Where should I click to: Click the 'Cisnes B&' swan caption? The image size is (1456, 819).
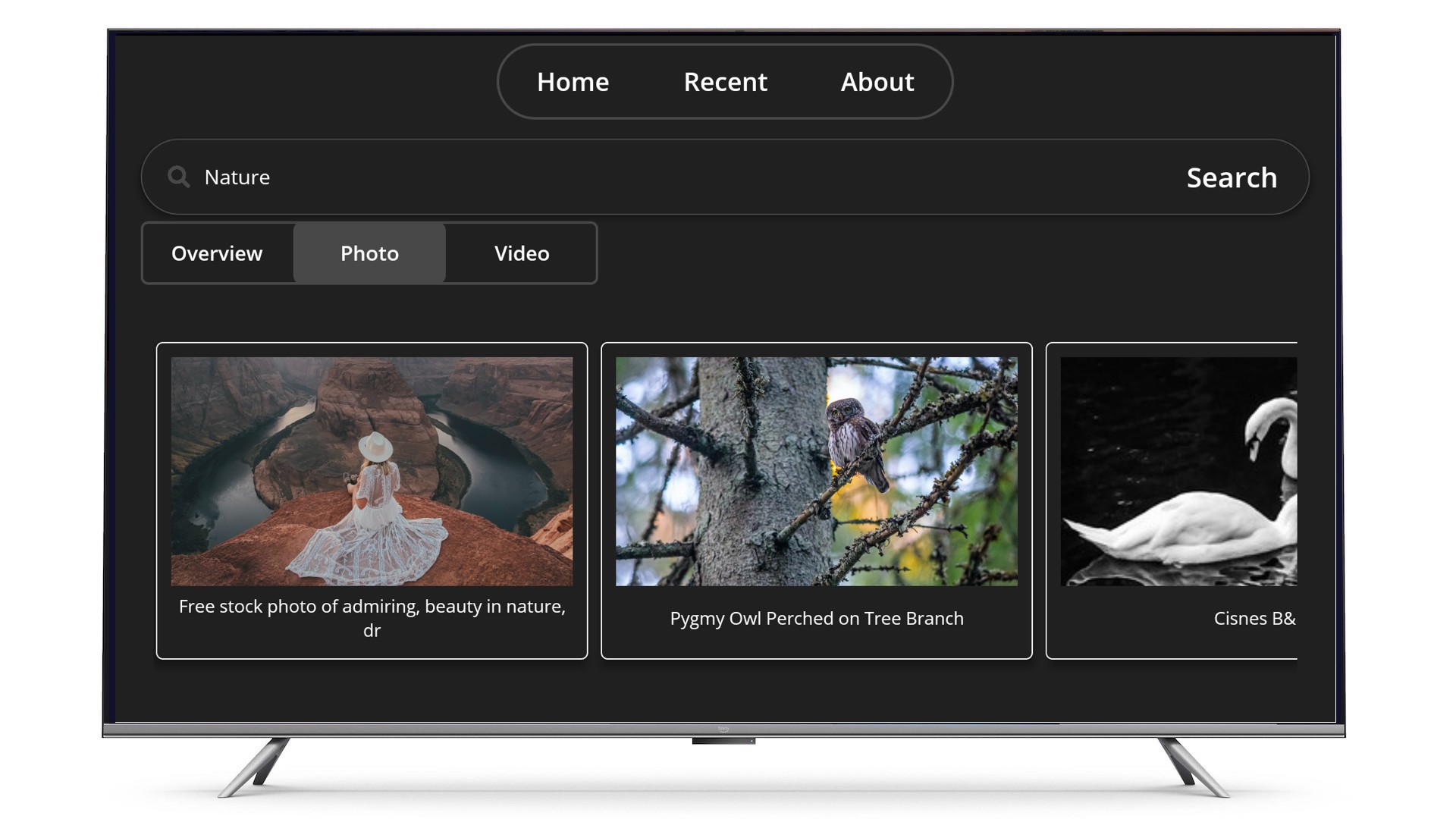1255,618
